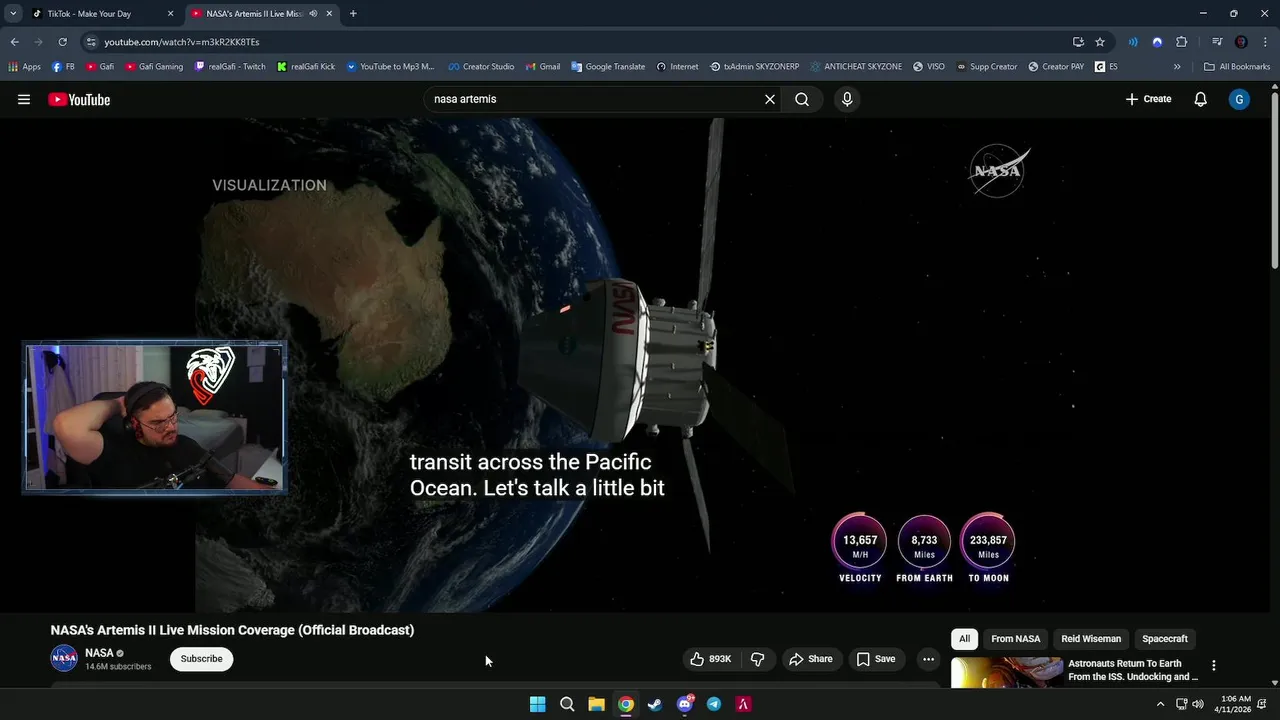Viewport: 1280px width, 720px height.
Task: Select the All filter chip
Action: [x=964, y=639]
